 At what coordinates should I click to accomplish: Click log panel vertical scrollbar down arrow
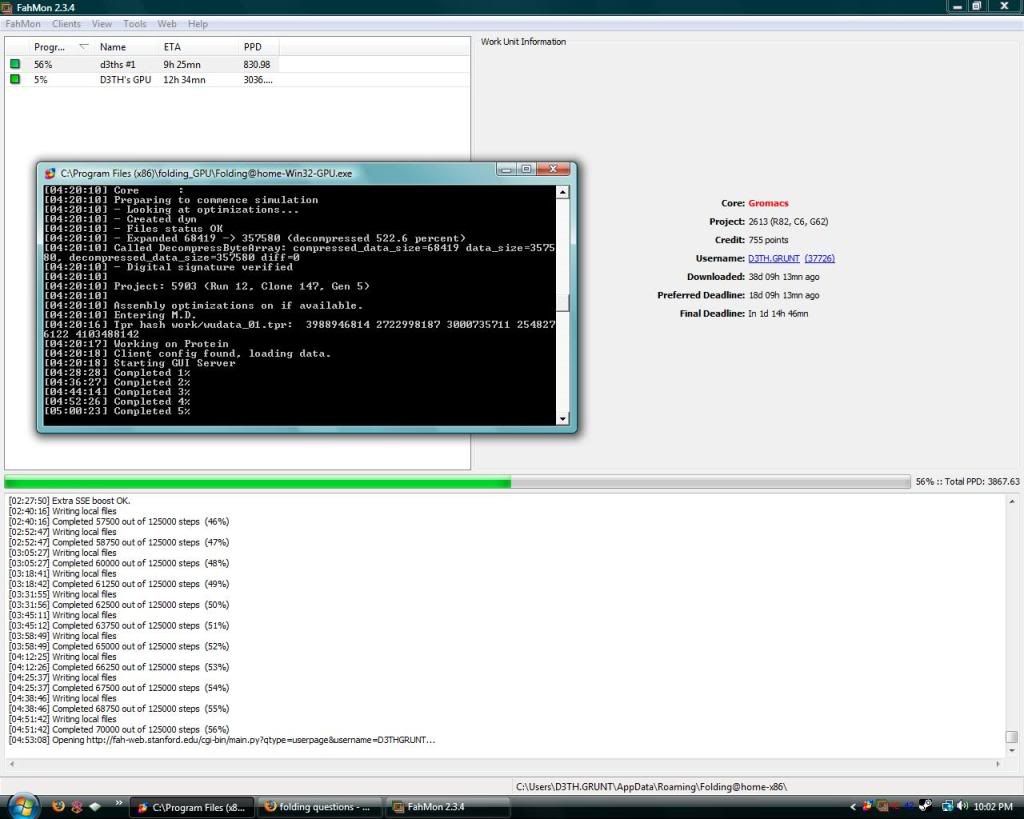[x=1012, y=750]
